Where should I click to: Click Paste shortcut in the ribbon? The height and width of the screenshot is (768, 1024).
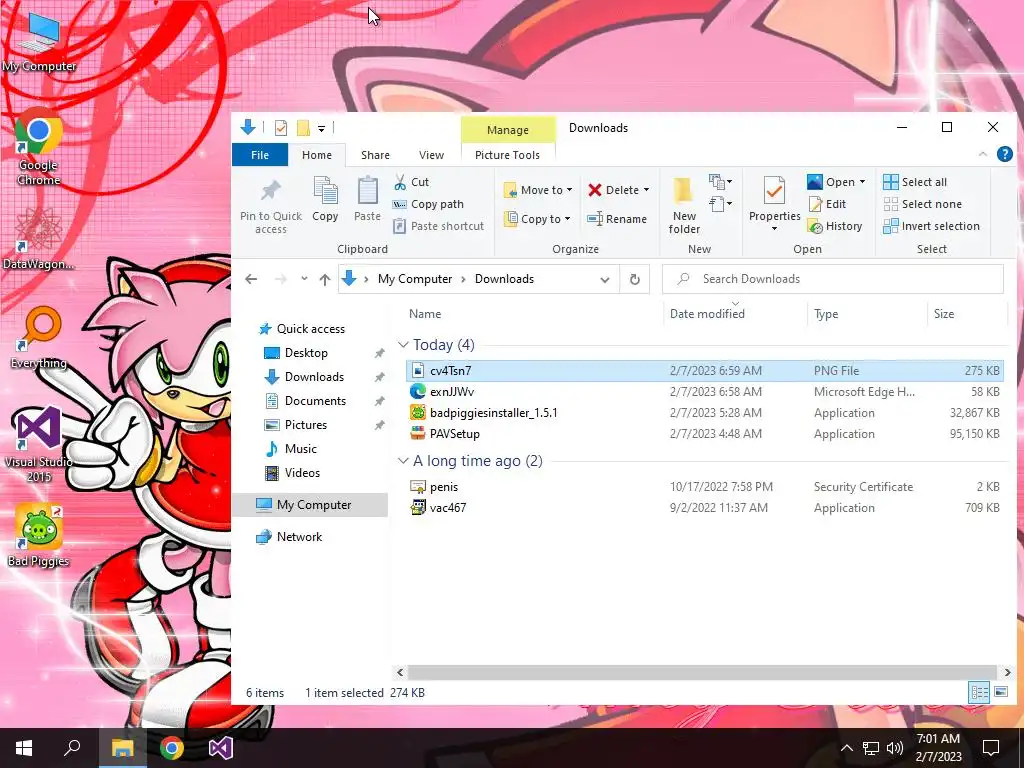438,226
